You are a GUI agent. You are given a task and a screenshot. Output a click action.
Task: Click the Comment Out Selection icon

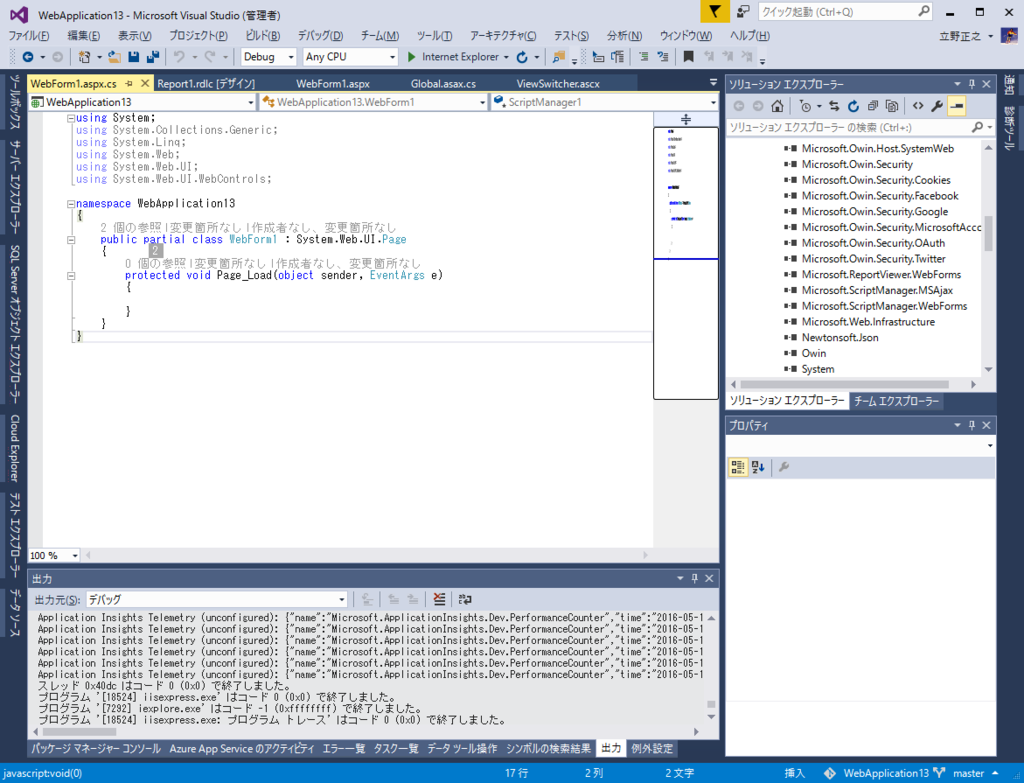pyautogui.click(x=643, y=57)
